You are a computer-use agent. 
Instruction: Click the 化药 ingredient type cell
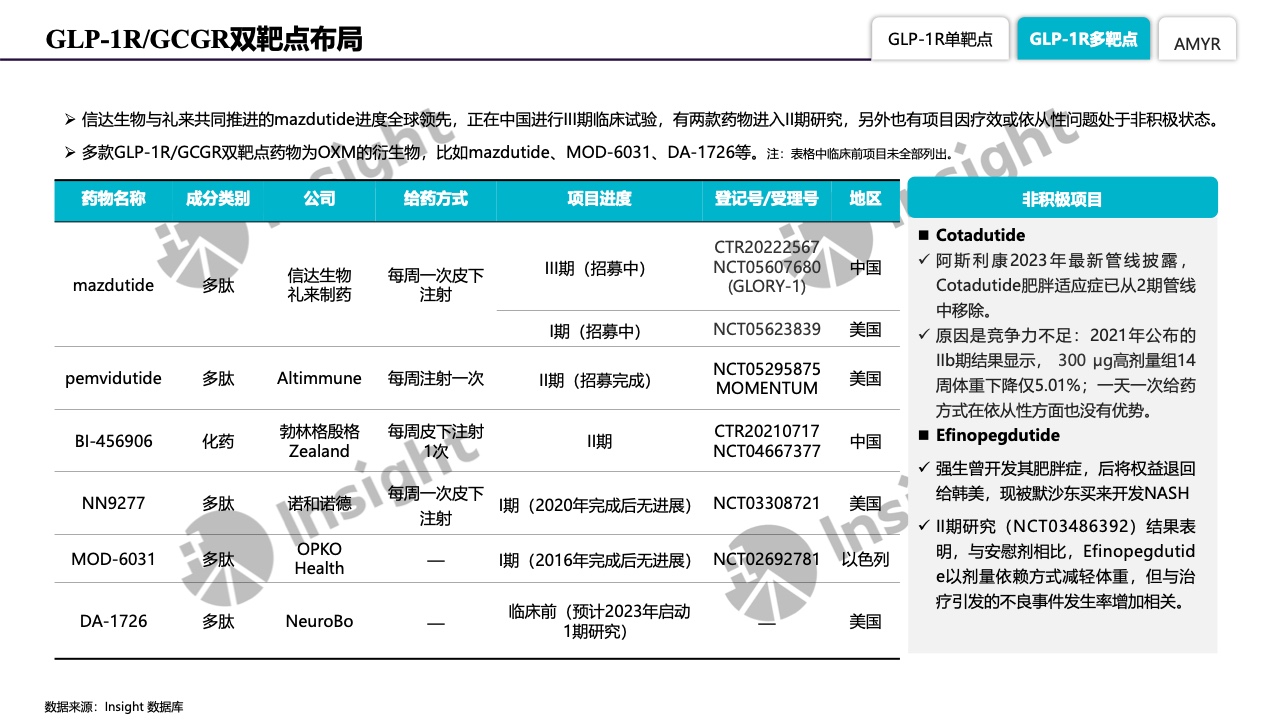218,441
